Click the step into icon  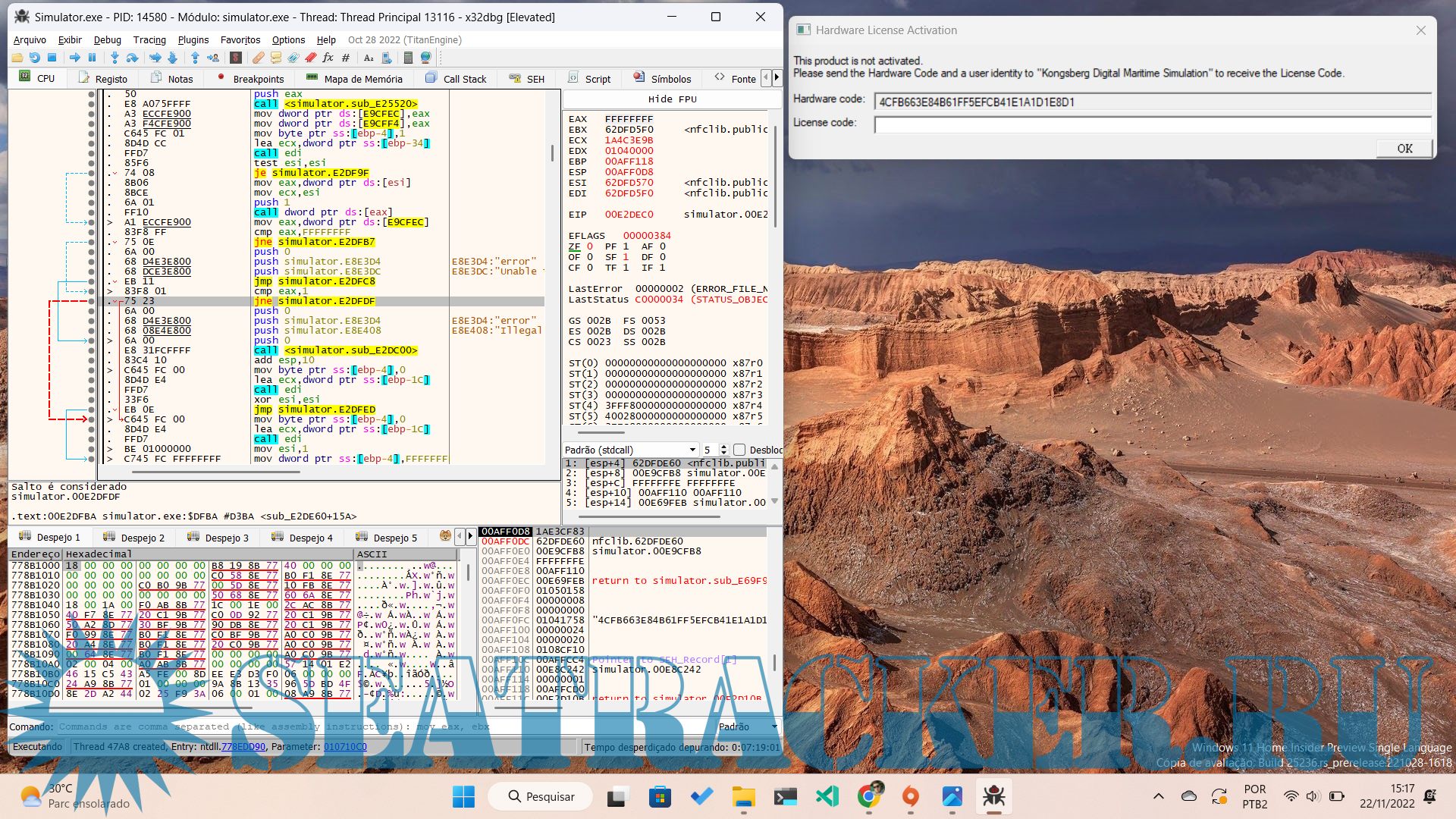(115, 58)
